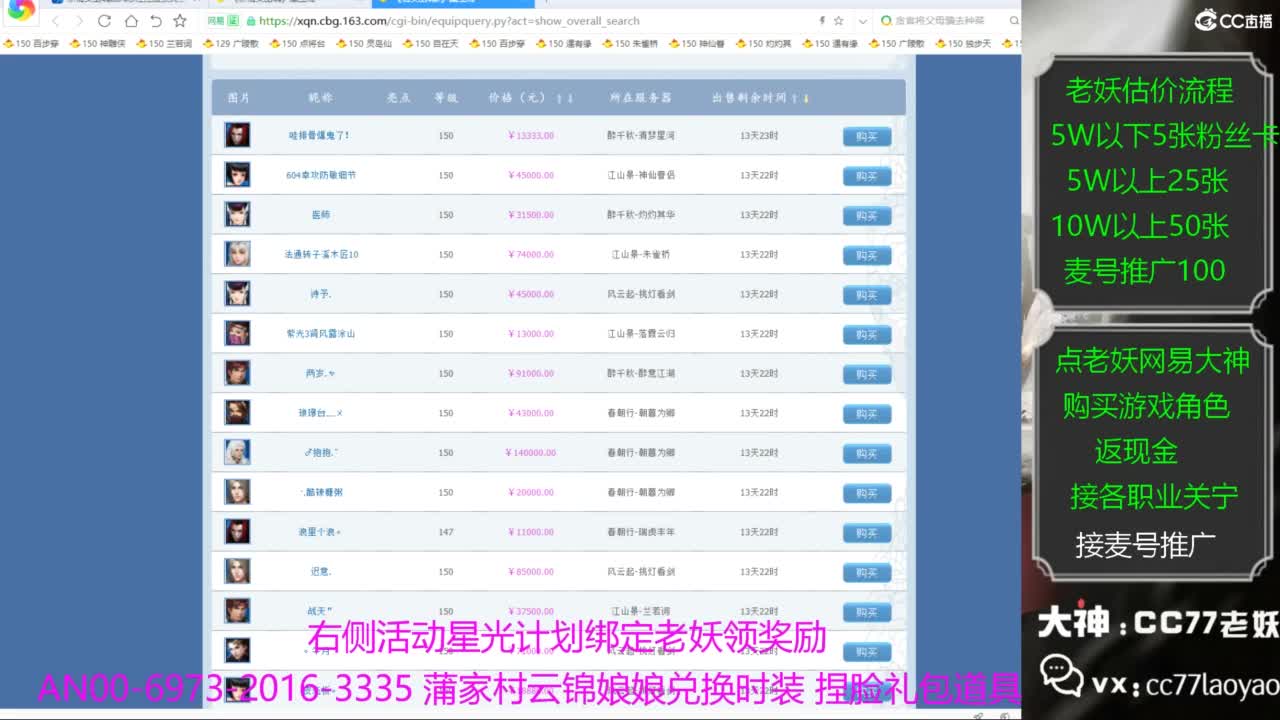The width and height of the screenshot is (1280, 720).
Task: Click the browser forward arrow
Action: pyautogui.click(x=79, y=21)
